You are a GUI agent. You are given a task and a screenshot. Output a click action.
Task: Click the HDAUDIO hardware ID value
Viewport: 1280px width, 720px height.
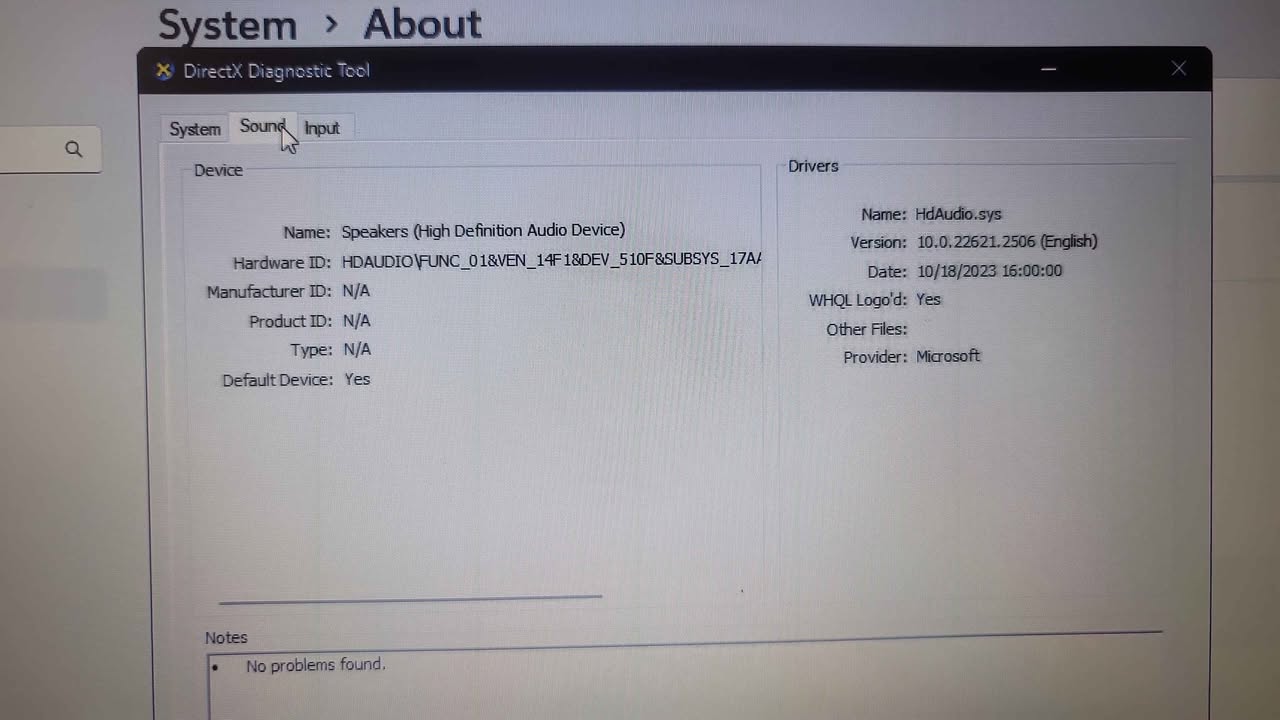[x=551, y=260]
